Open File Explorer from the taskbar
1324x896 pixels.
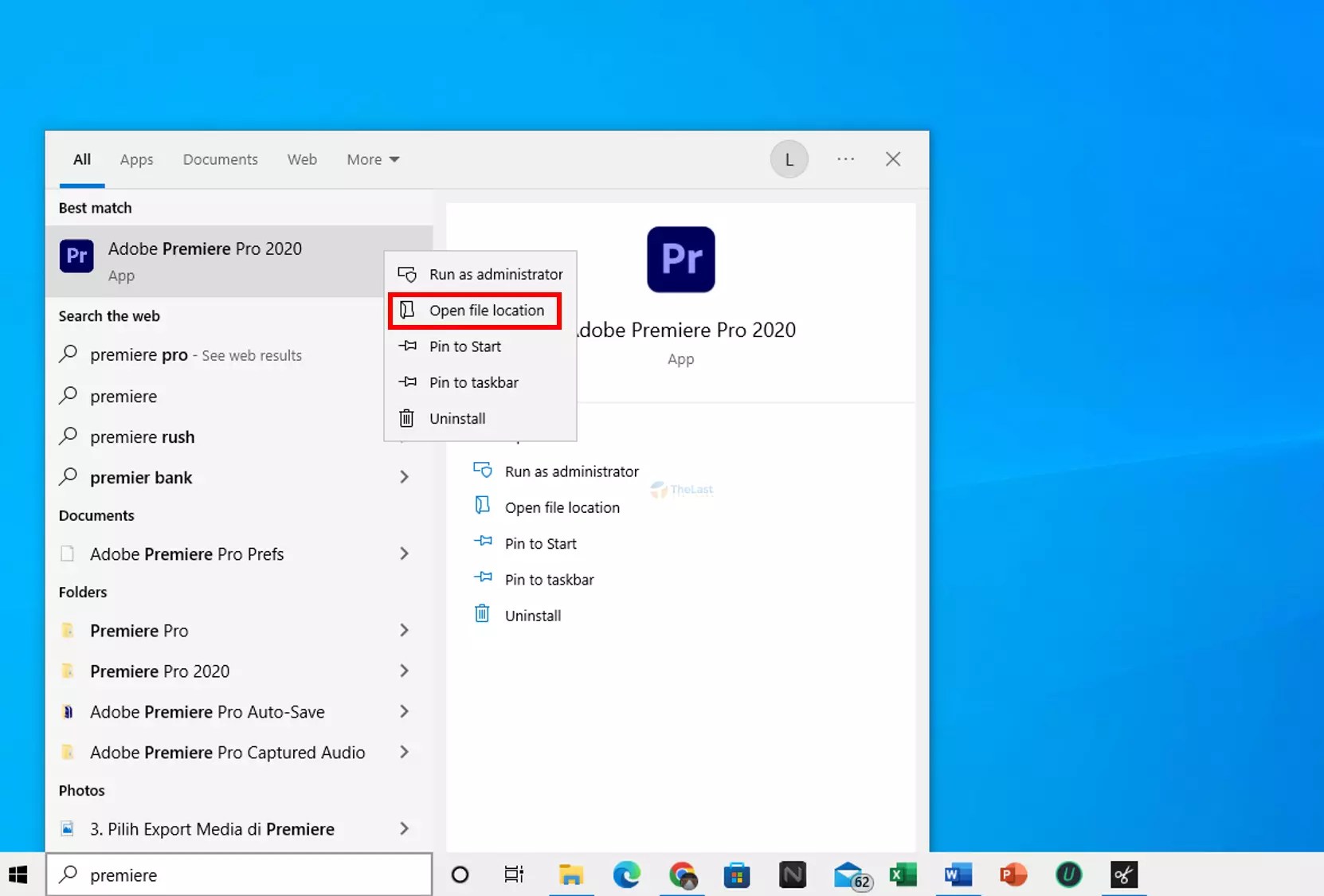pos(570,874)
